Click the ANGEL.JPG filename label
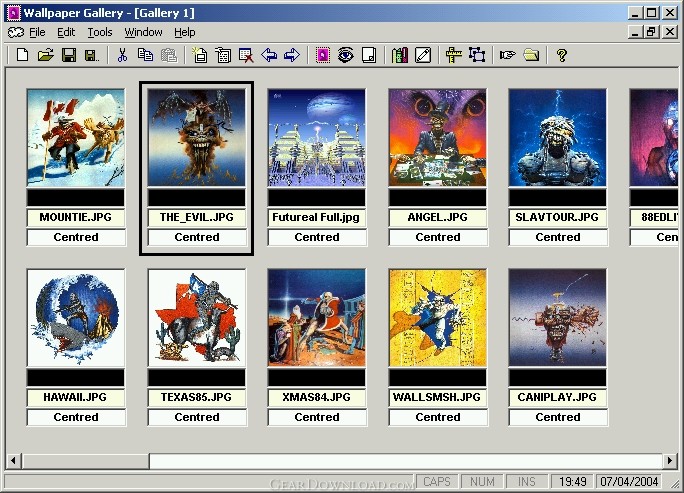 (438, 217)
